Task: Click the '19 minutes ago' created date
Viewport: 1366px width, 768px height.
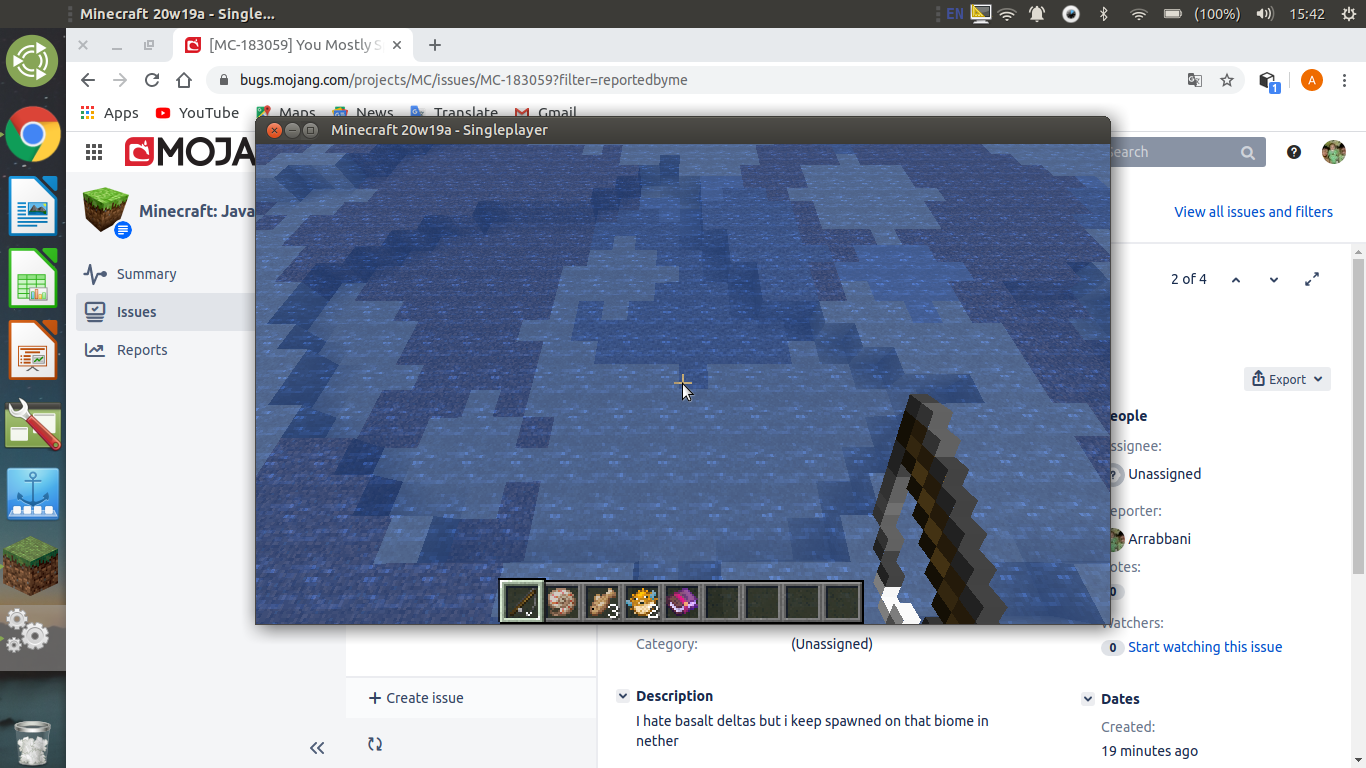Action: [x=1149, y=751]
